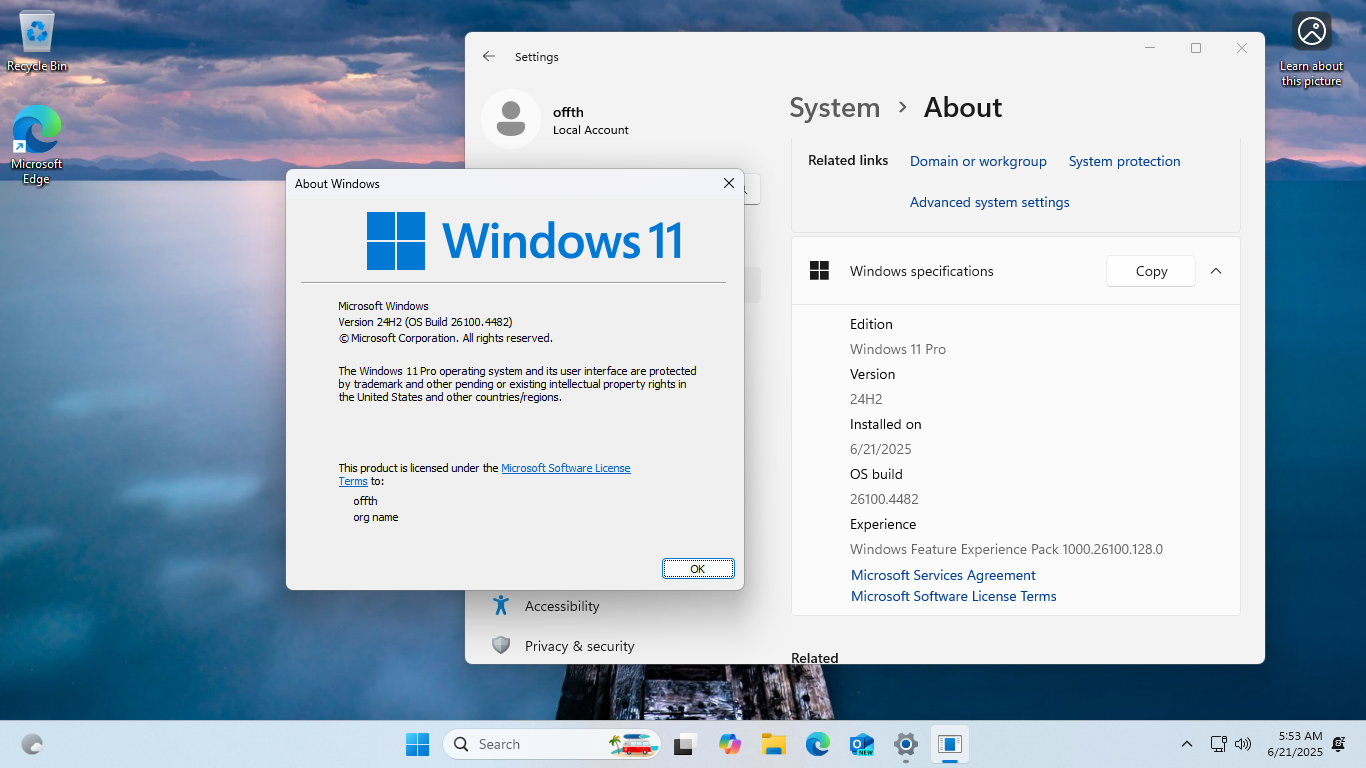Collapse the Windows specifications section

[1216, 271]
